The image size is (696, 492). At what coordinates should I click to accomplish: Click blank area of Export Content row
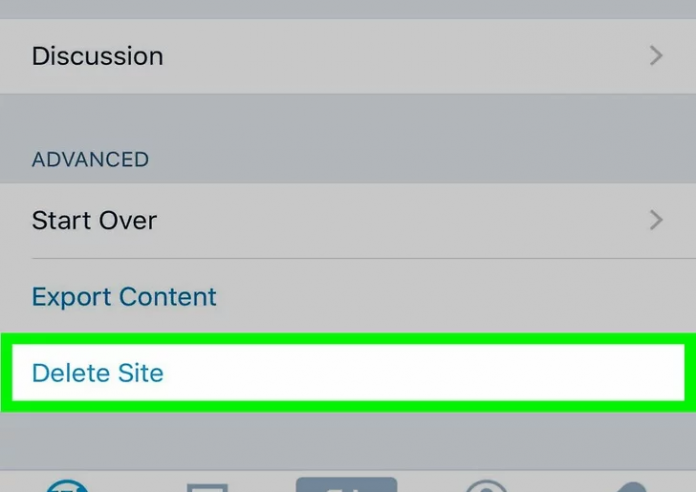[450, 297]
